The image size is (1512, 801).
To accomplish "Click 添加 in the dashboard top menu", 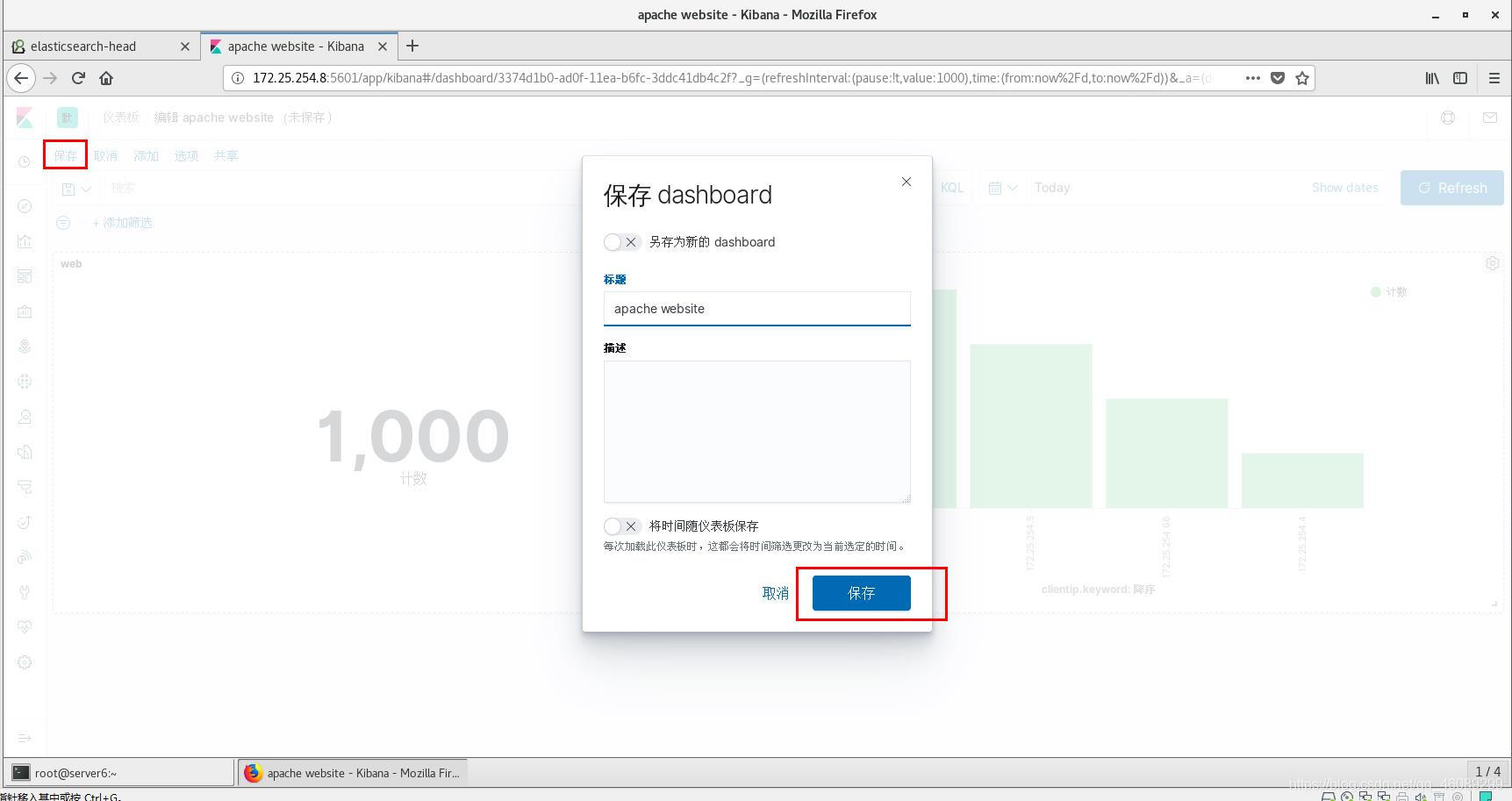I will pyautogui.click(x=146, y=155).
